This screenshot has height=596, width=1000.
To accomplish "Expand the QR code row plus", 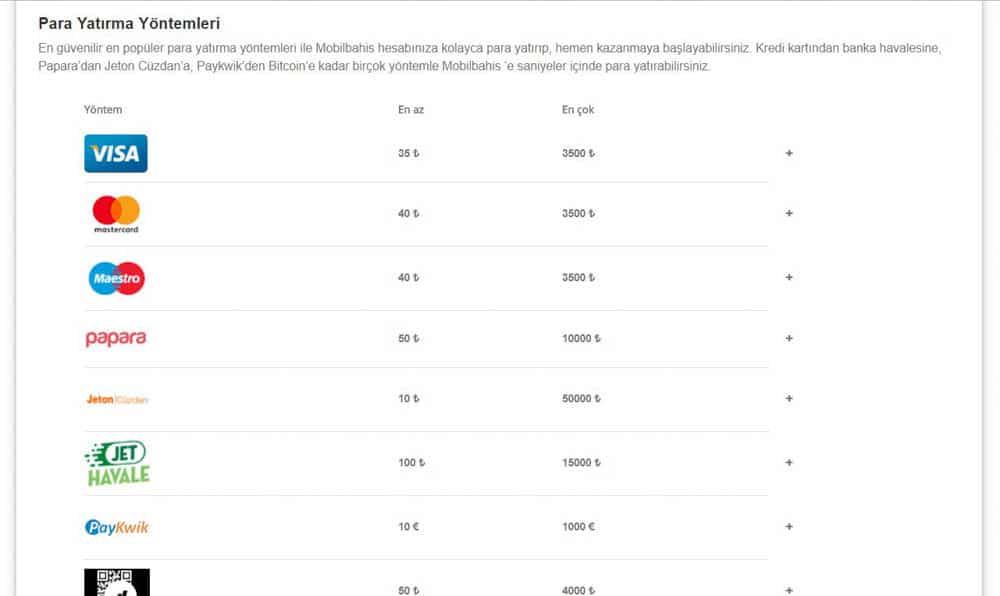I will point(789,590).
